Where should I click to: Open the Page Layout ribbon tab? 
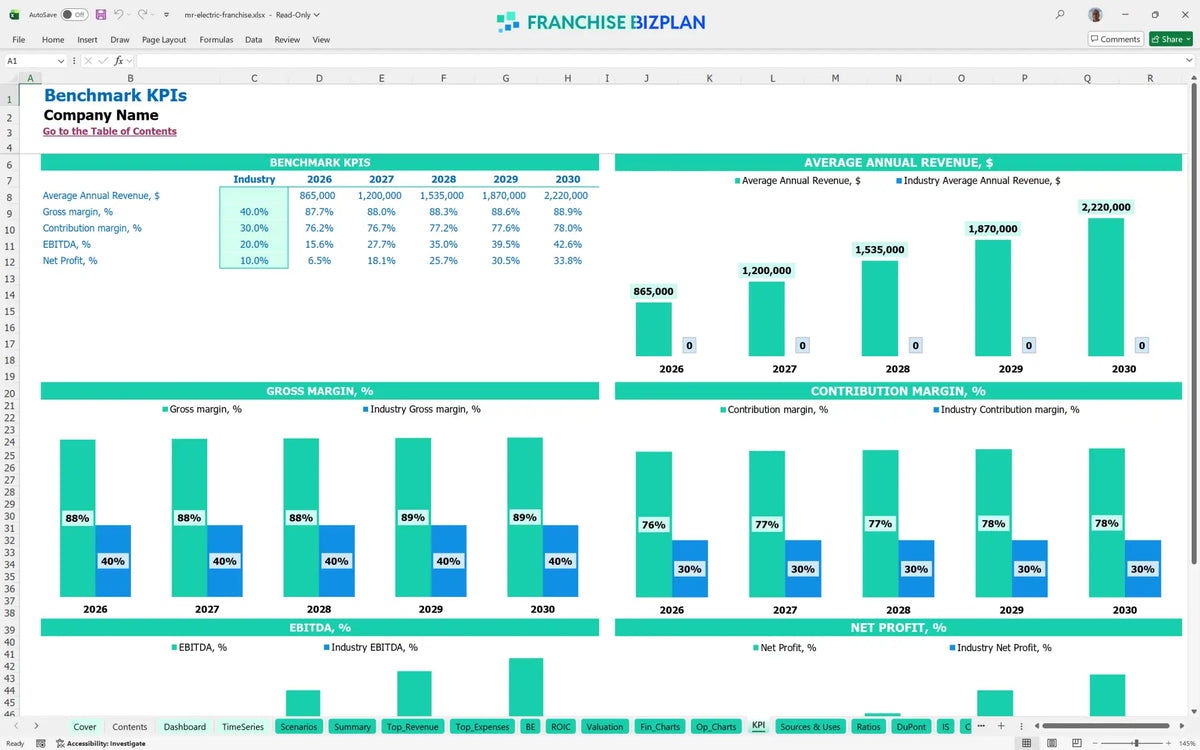pyautogui.click(x=164, y=39)
